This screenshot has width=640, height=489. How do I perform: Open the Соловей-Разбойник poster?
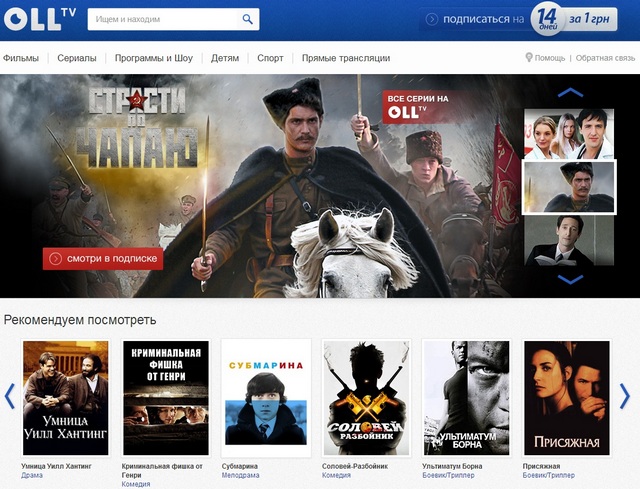pyautogui.click(x=366, y=398)
